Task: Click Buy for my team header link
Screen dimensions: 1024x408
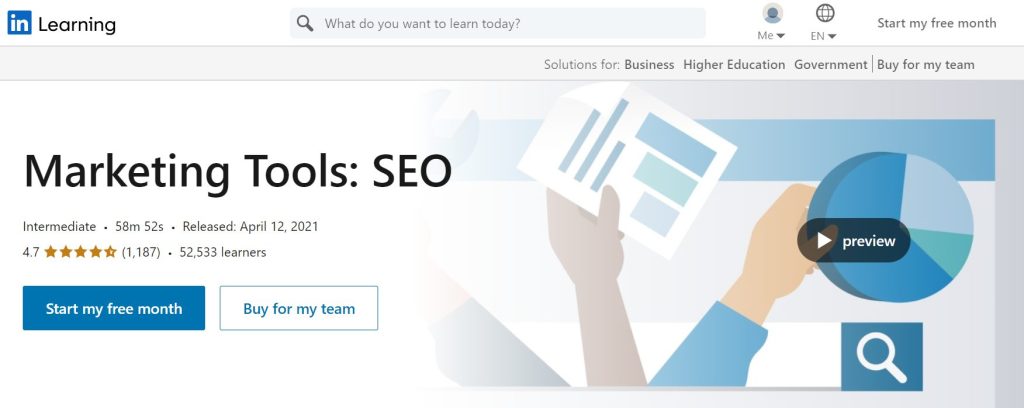Action: tap(926, 65)
